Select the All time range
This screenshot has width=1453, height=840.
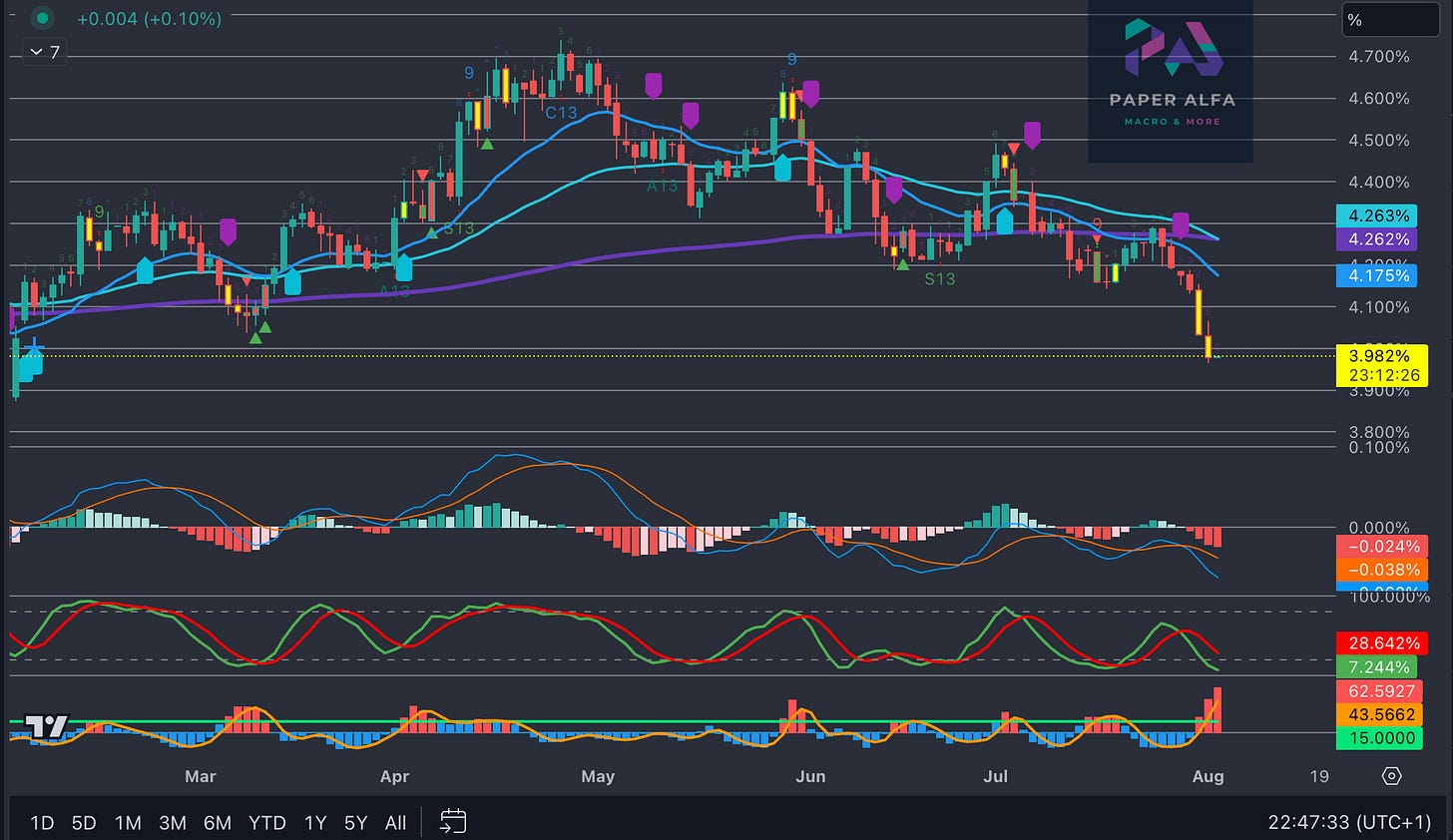pos(395,823)
